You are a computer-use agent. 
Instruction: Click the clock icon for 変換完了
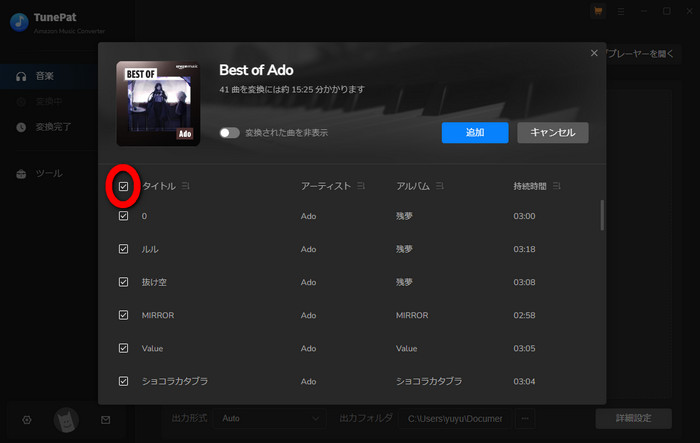(x=21, y=127)
